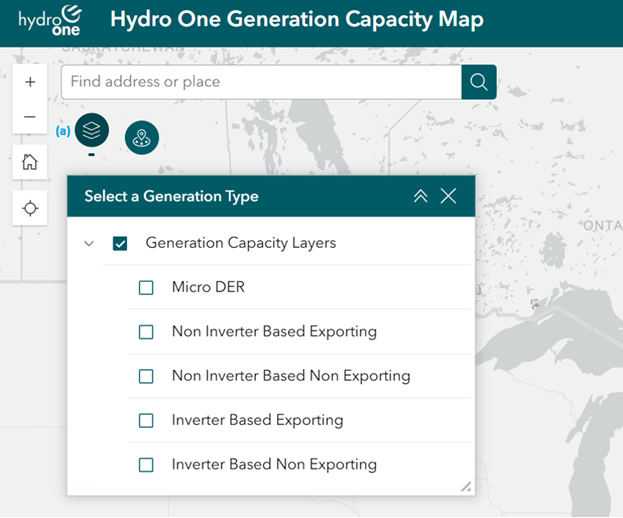Find my location with the crosshair button
Viewport: 623px width, 518px height.
(30, 208)
